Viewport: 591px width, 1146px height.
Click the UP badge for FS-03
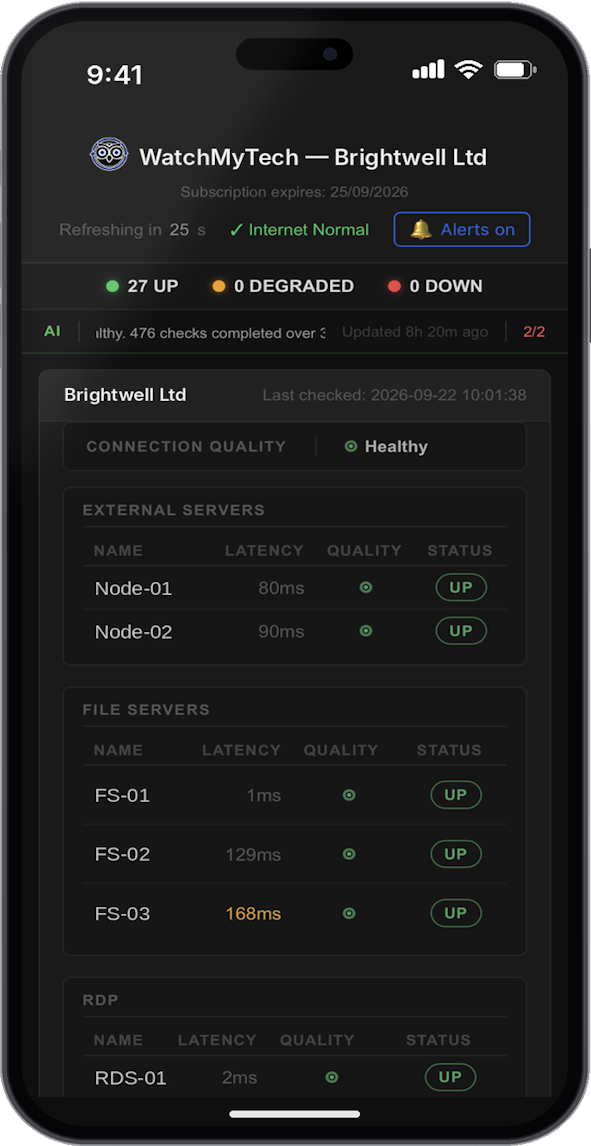click(456, 913)
